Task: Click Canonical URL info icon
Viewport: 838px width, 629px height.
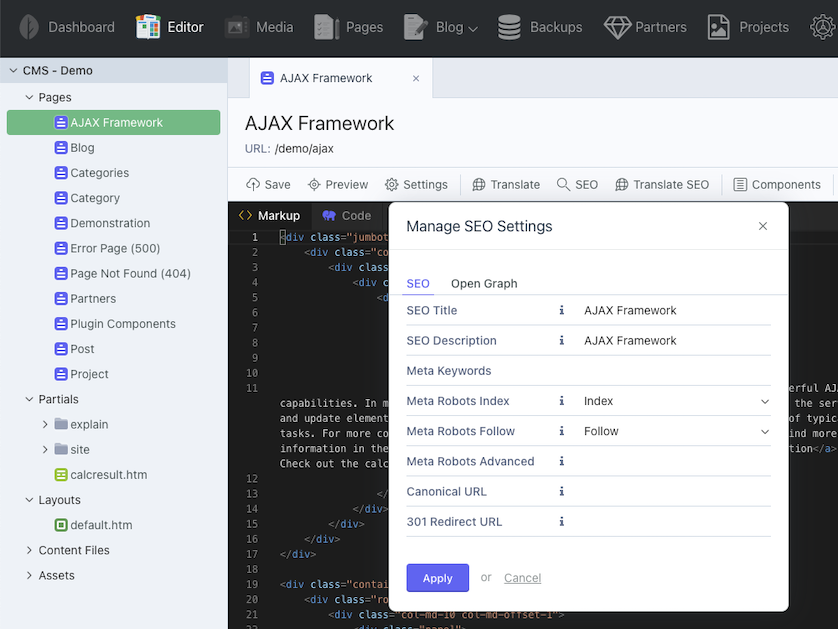Action: pyautogui.click(x=562, y=491)
